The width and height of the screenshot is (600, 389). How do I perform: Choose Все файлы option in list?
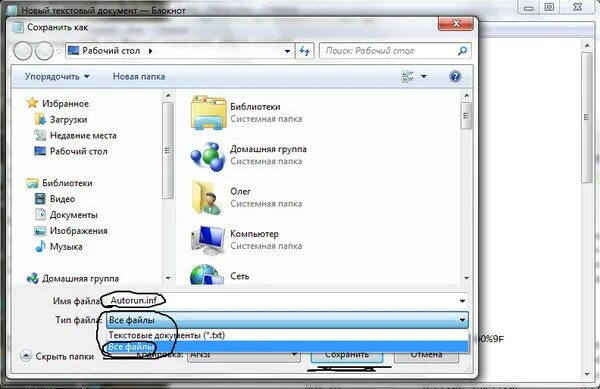[287, 347]
